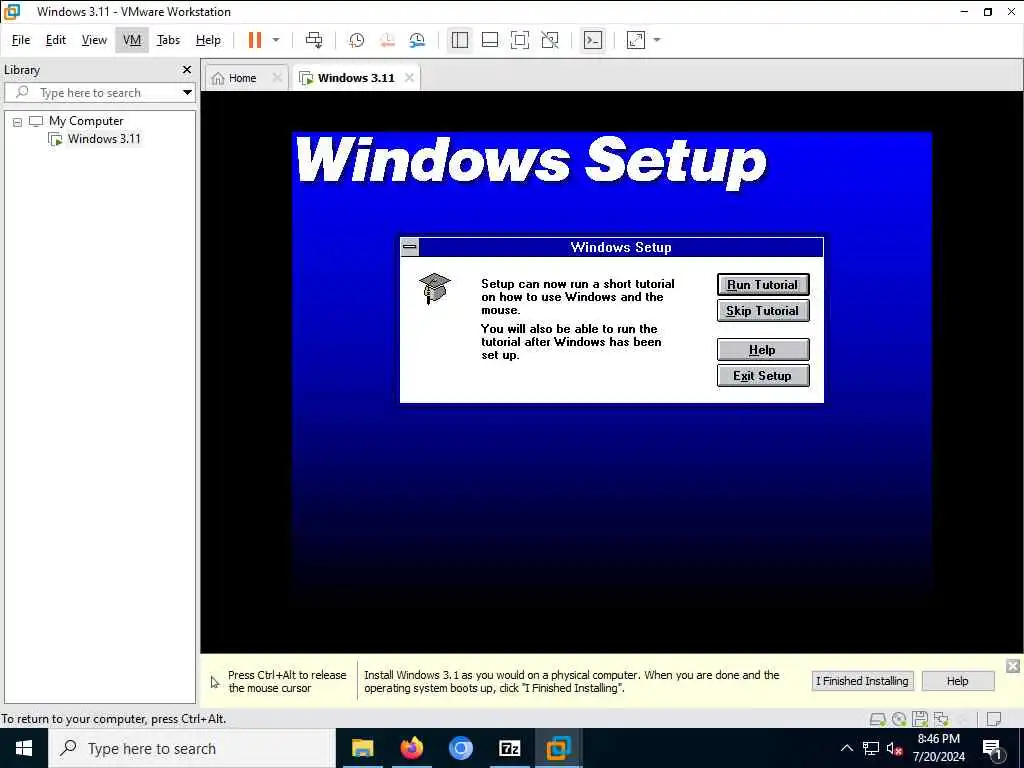Open the power options dropdown arrow beside pause
The height and width of the screenshot is (768, 1024).
point(276,40)
